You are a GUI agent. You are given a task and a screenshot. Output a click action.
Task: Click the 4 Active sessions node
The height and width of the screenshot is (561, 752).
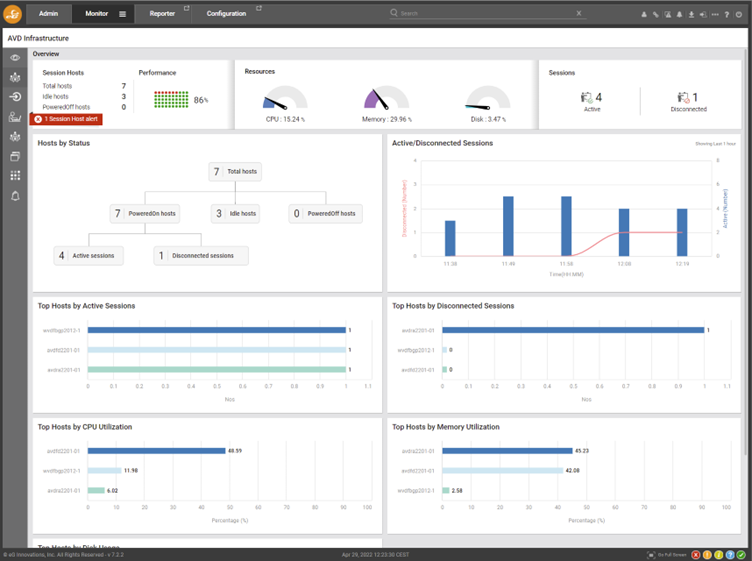tap(88, 256)
